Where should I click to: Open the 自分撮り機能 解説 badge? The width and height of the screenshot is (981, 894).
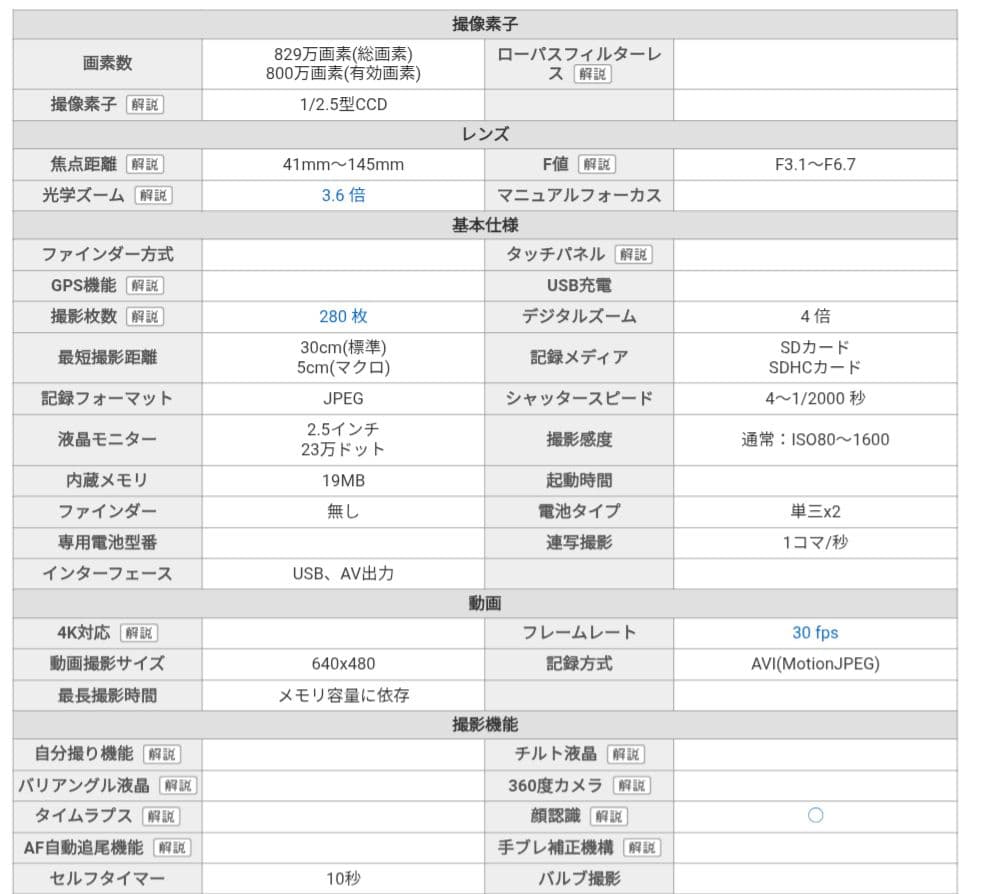161,755
